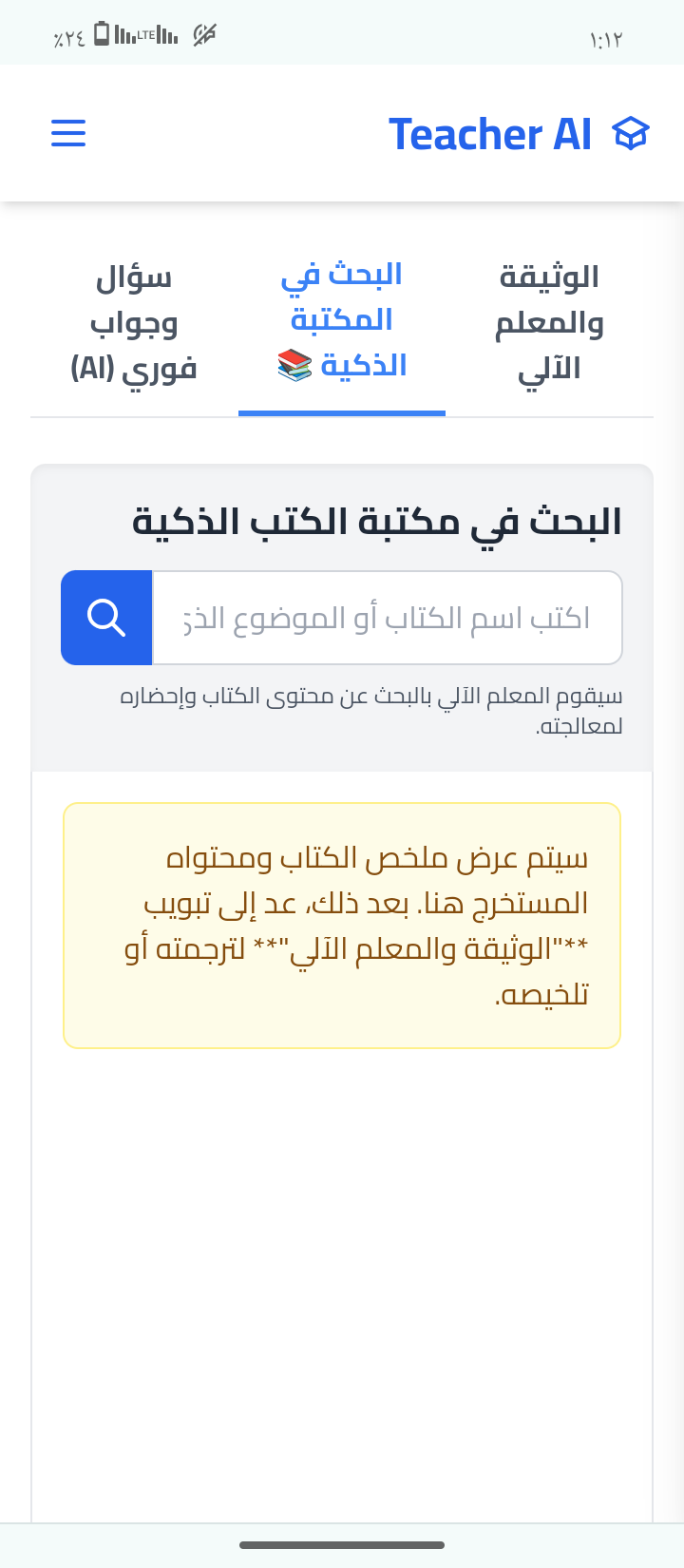684x1568 pixels.
Task: Switch to الوثيقة والمعلم الآلي tab
Action: (x=549, y=323)
